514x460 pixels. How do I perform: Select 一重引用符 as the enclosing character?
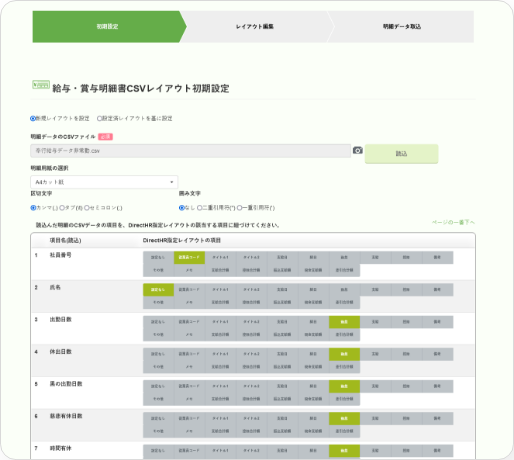[x=239, y=208]
